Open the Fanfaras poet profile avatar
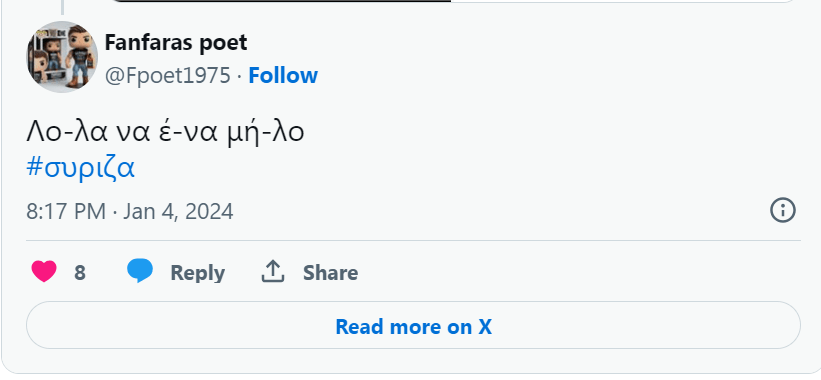 click(x=62, y=57)
